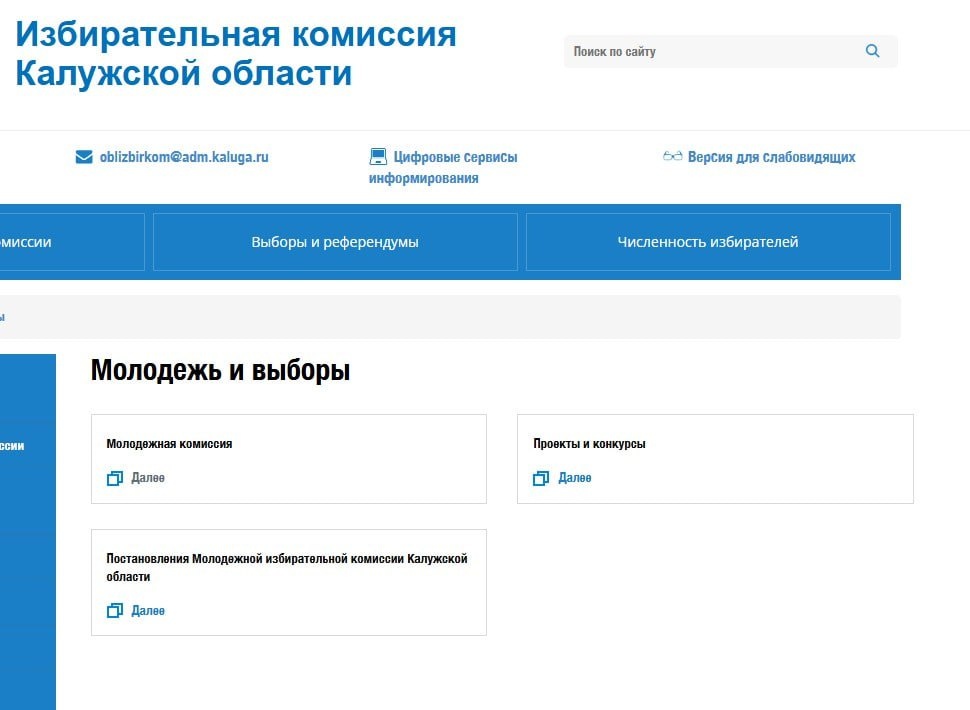This screenshot has height=710, width=970.
Task: Click the envelope email icon
Action: [x=84, y=157]
